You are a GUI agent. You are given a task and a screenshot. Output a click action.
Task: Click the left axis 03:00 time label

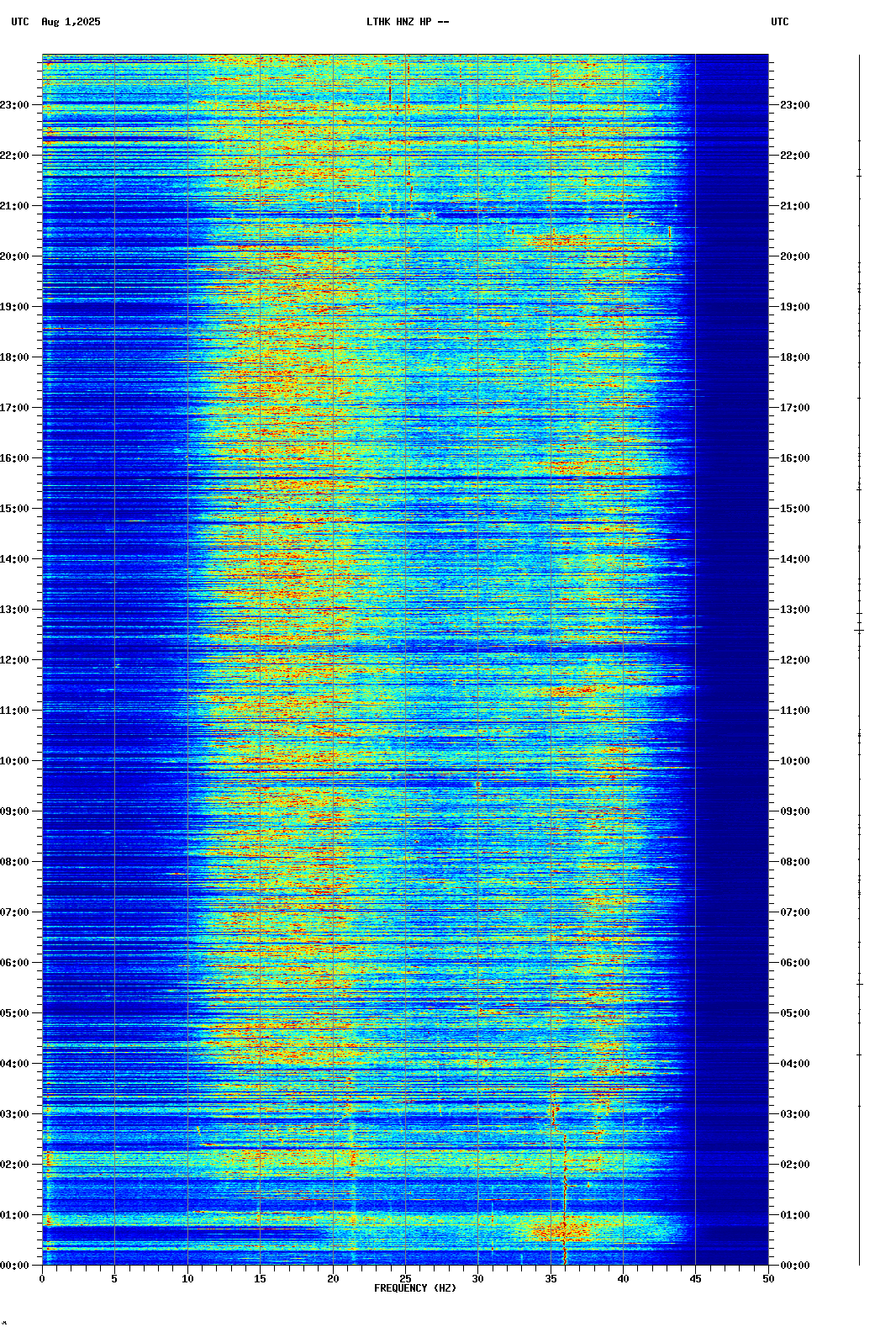click(x=14, y=1114)
